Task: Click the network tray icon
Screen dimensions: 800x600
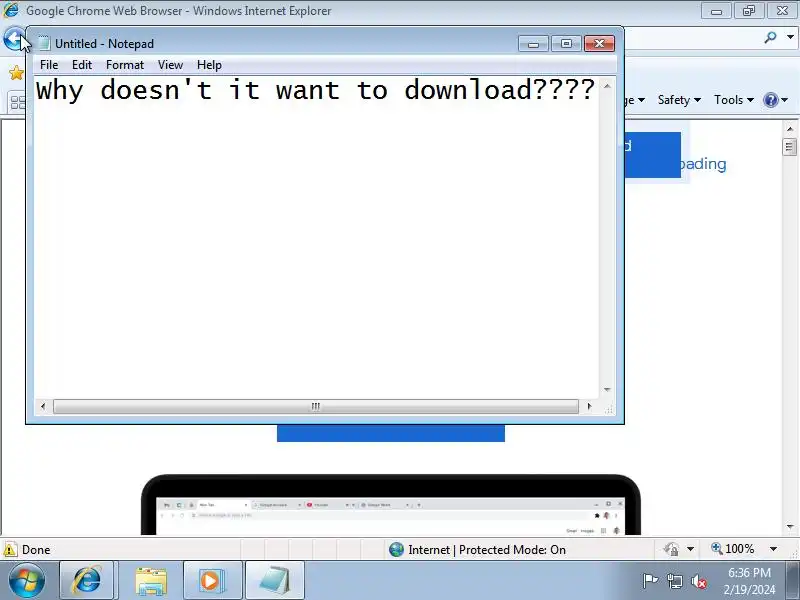Action: point(675,581)
